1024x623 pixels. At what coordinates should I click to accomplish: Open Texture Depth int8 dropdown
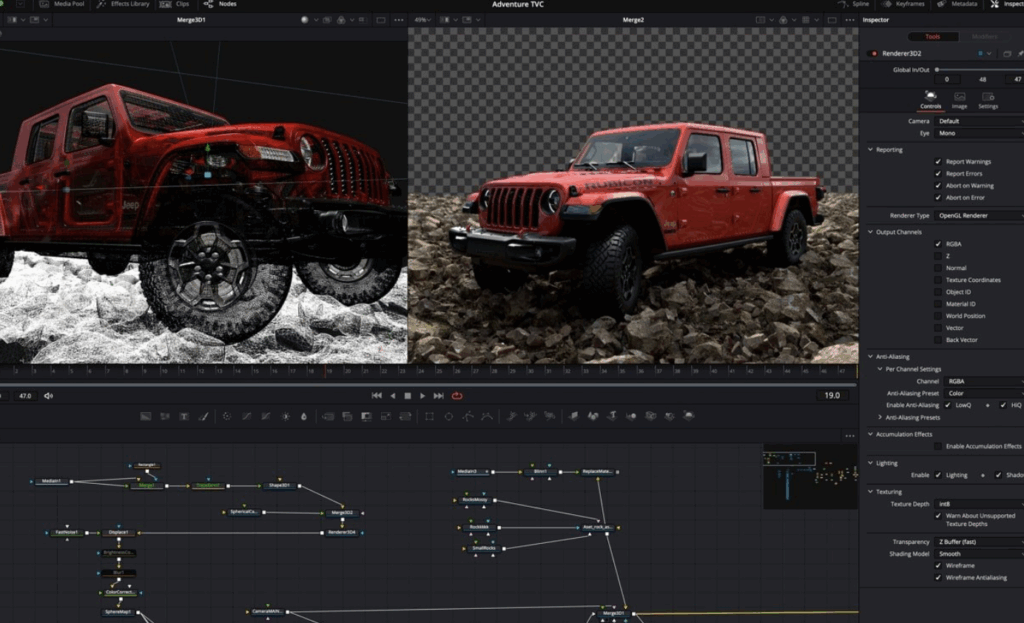(978, 504)
